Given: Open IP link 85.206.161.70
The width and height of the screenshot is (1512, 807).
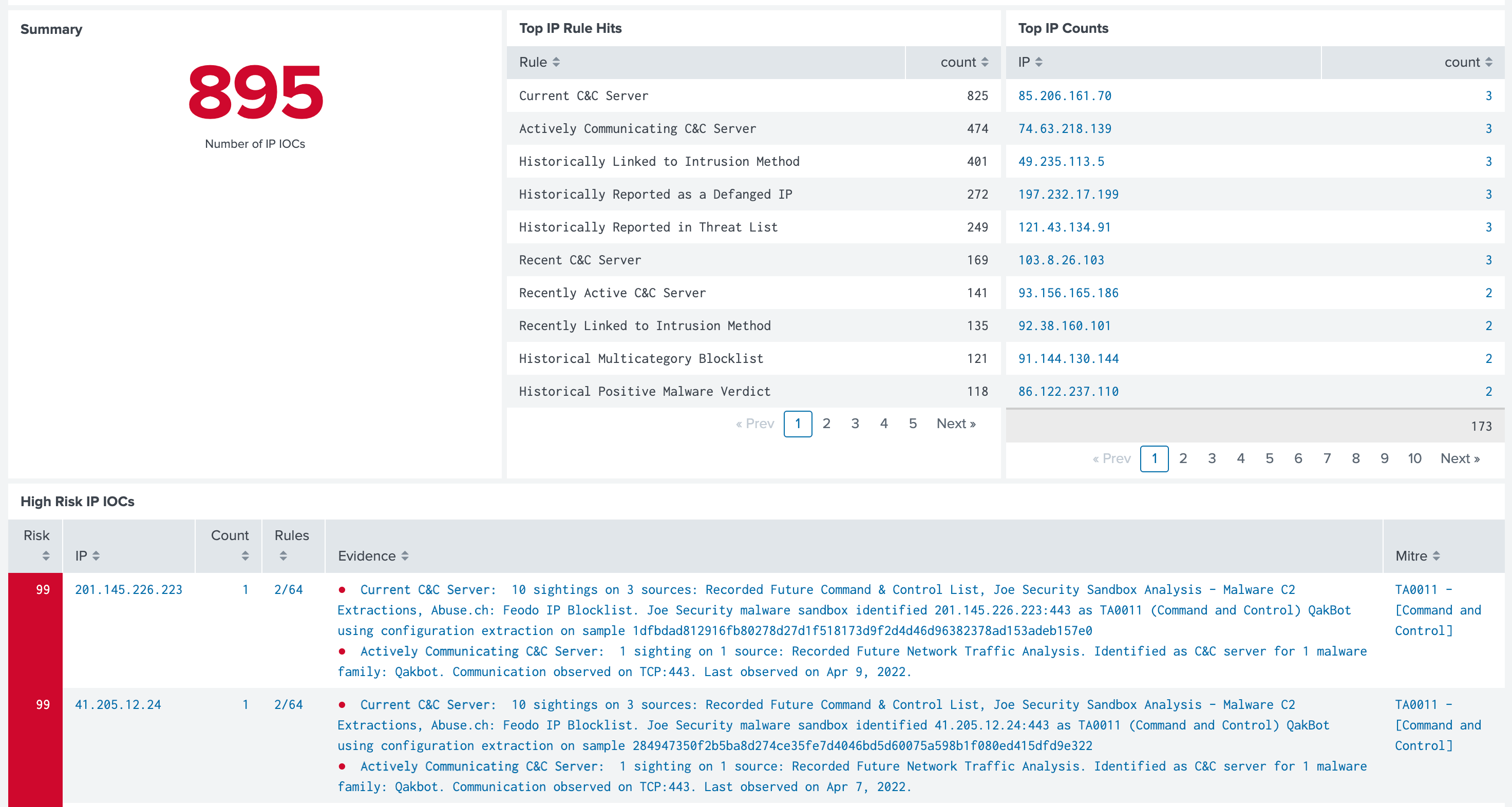Looking at the screenshot, I should (1064, 95).
